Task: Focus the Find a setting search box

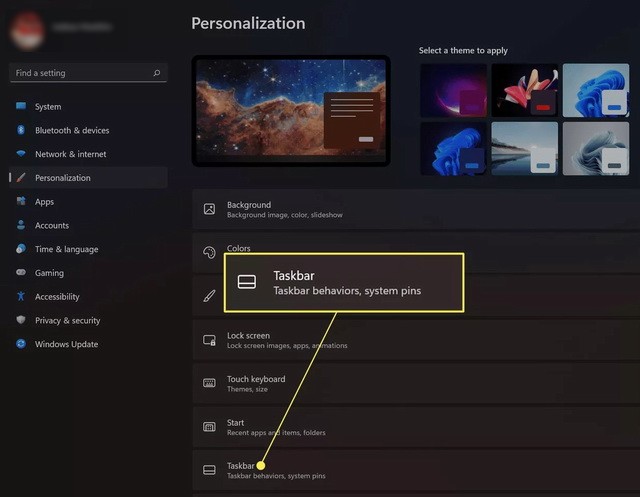Action: [x=88, y=73]
